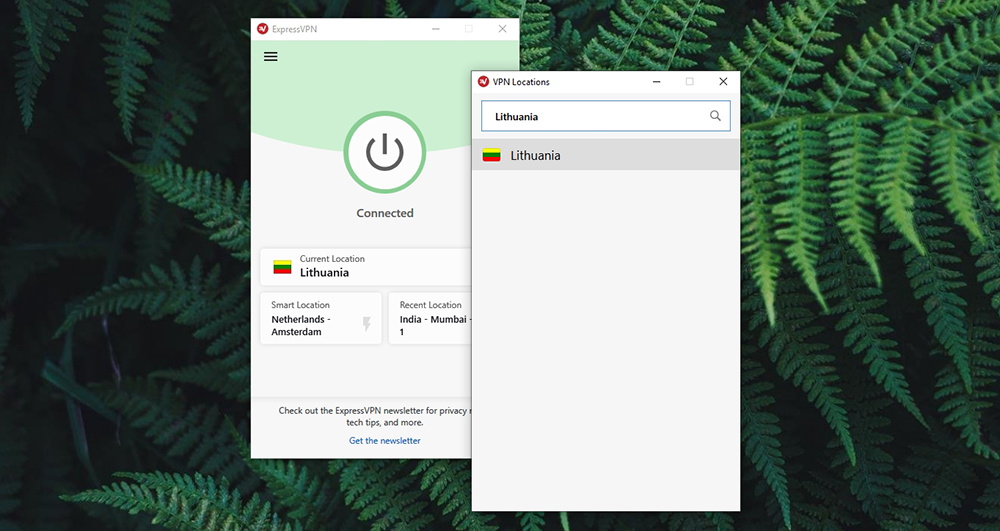Minimize the VPN Locations window
Image resolution: width=1000 pixels, height=531 pixels.
(x=656, y=82)
